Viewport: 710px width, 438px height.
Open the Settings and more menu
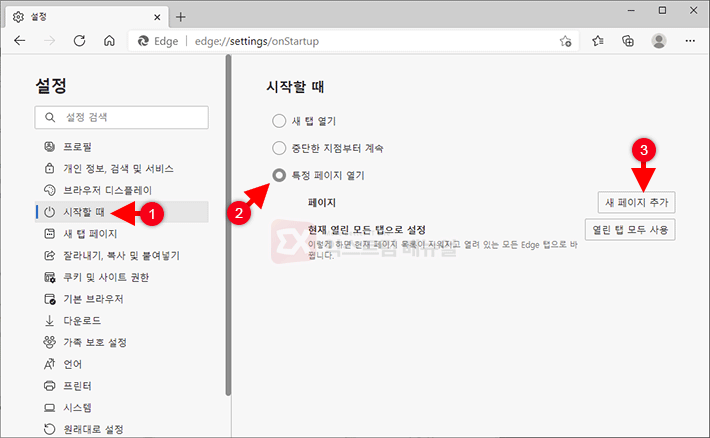[690, 41]
